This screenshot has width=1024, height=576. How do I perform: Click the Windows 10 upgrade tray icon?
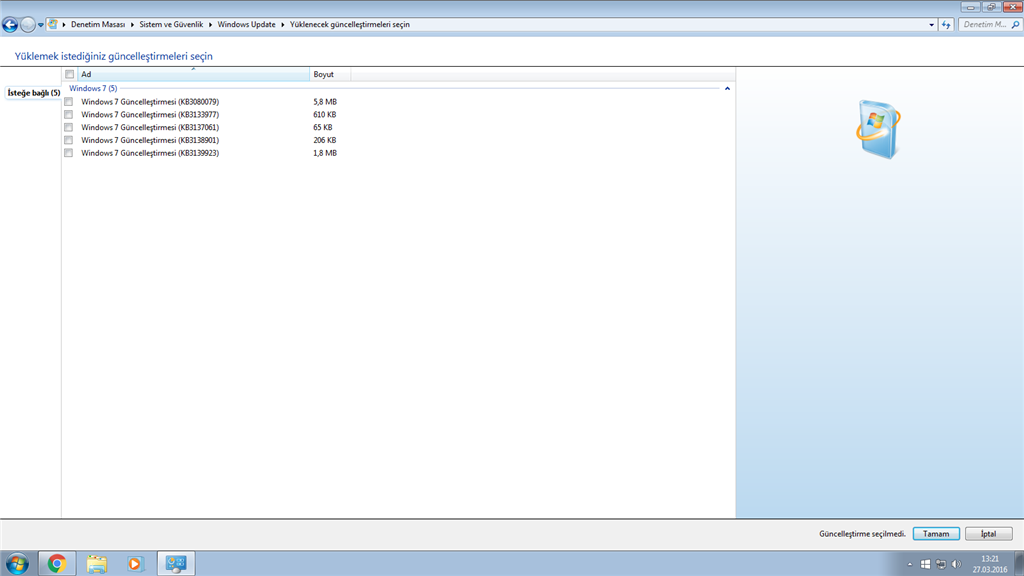(x=925, y=564)
